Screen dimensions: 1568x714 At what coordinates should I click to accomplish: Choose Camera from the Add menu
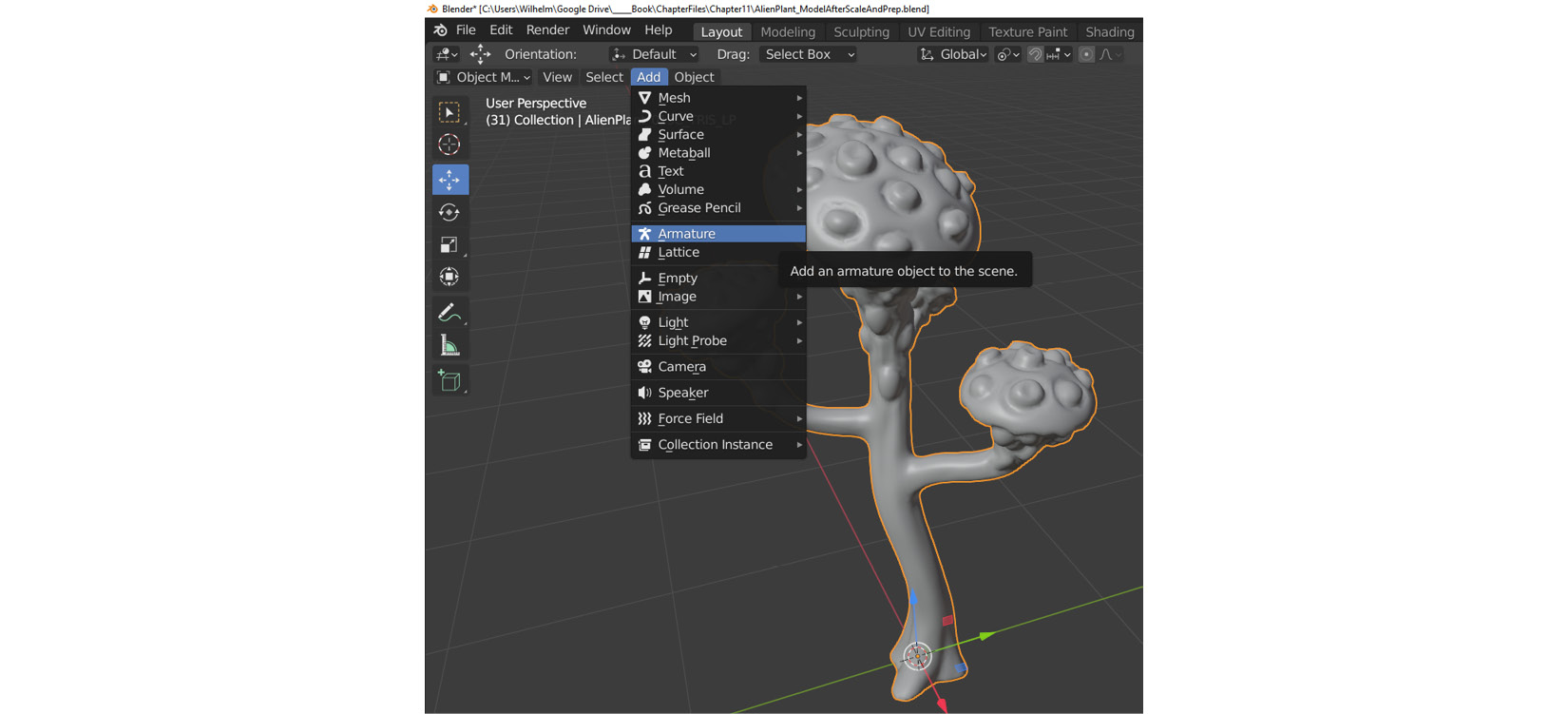(x=718, y=366)
